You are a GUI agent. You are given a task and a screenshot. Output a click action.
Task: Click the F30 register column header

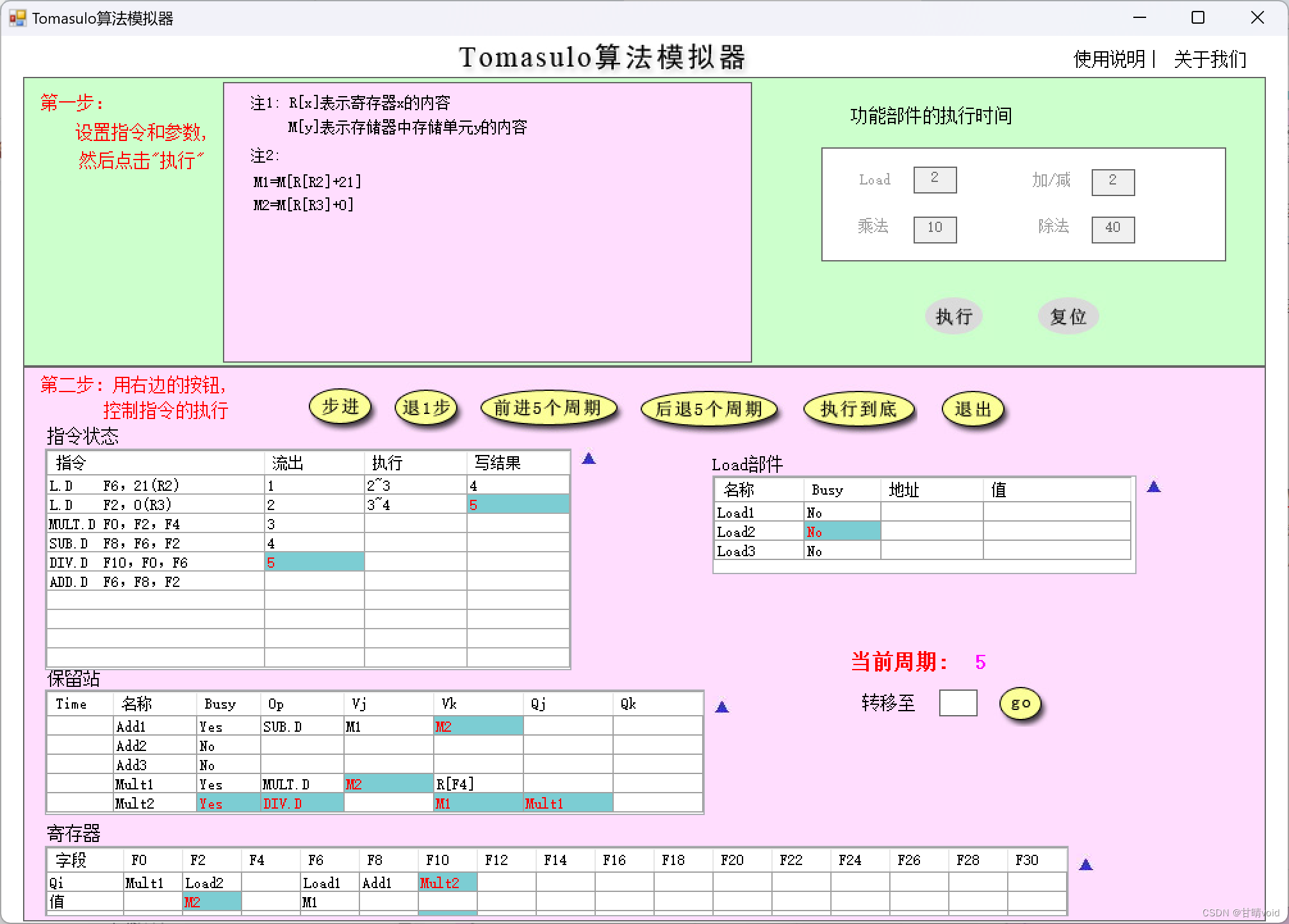[1037, 860]
